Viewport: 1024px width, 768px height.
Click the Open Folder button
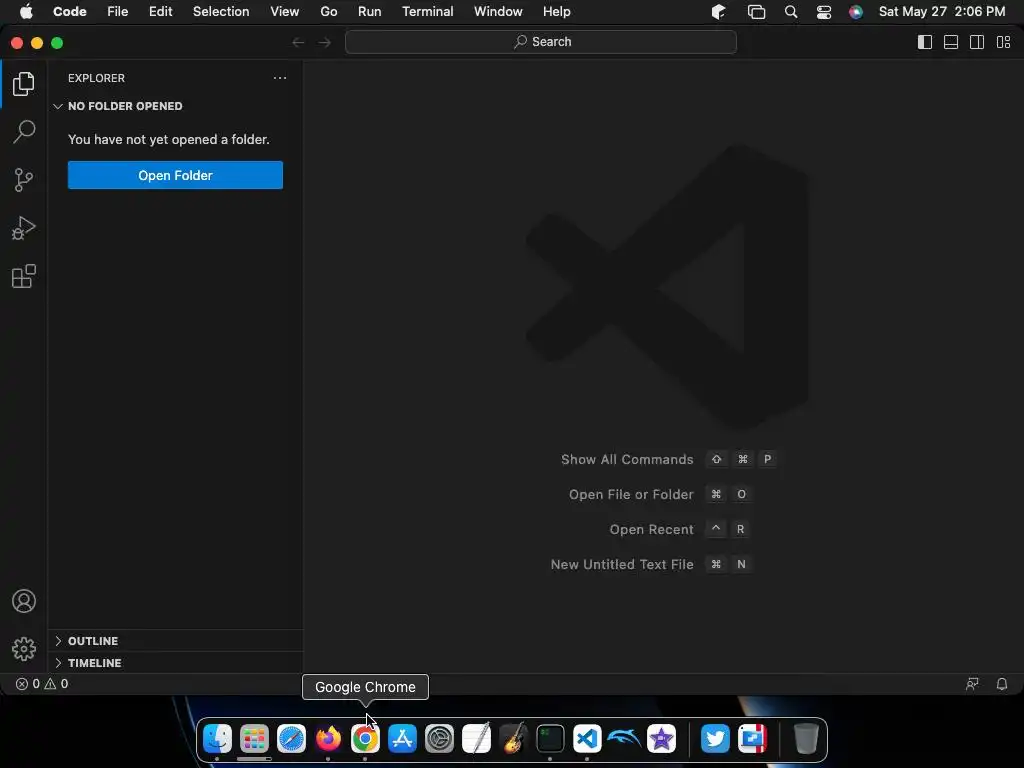tap(175, 175)
